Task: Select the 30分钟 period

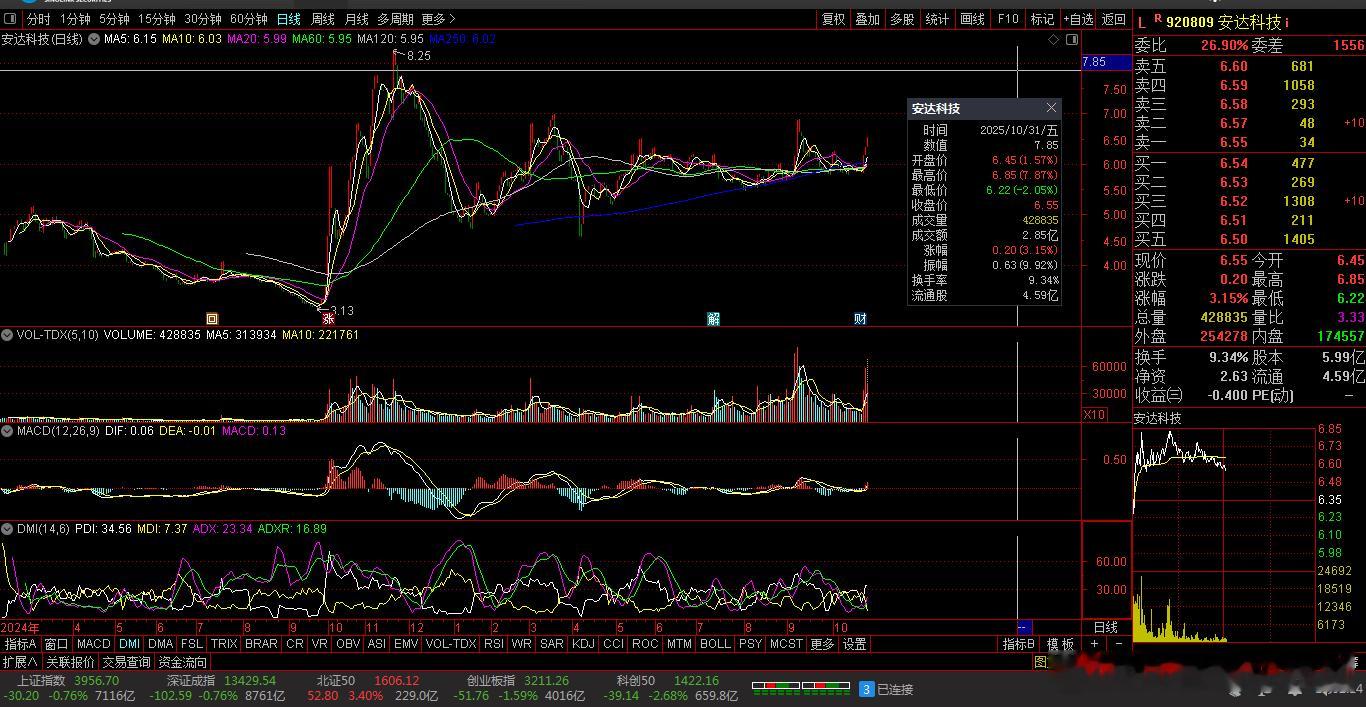Action: (203, 19)
